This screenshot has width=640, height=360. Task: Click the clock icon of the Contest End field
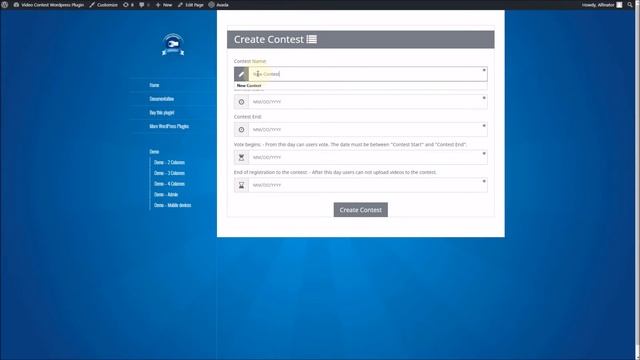(241, 129)
